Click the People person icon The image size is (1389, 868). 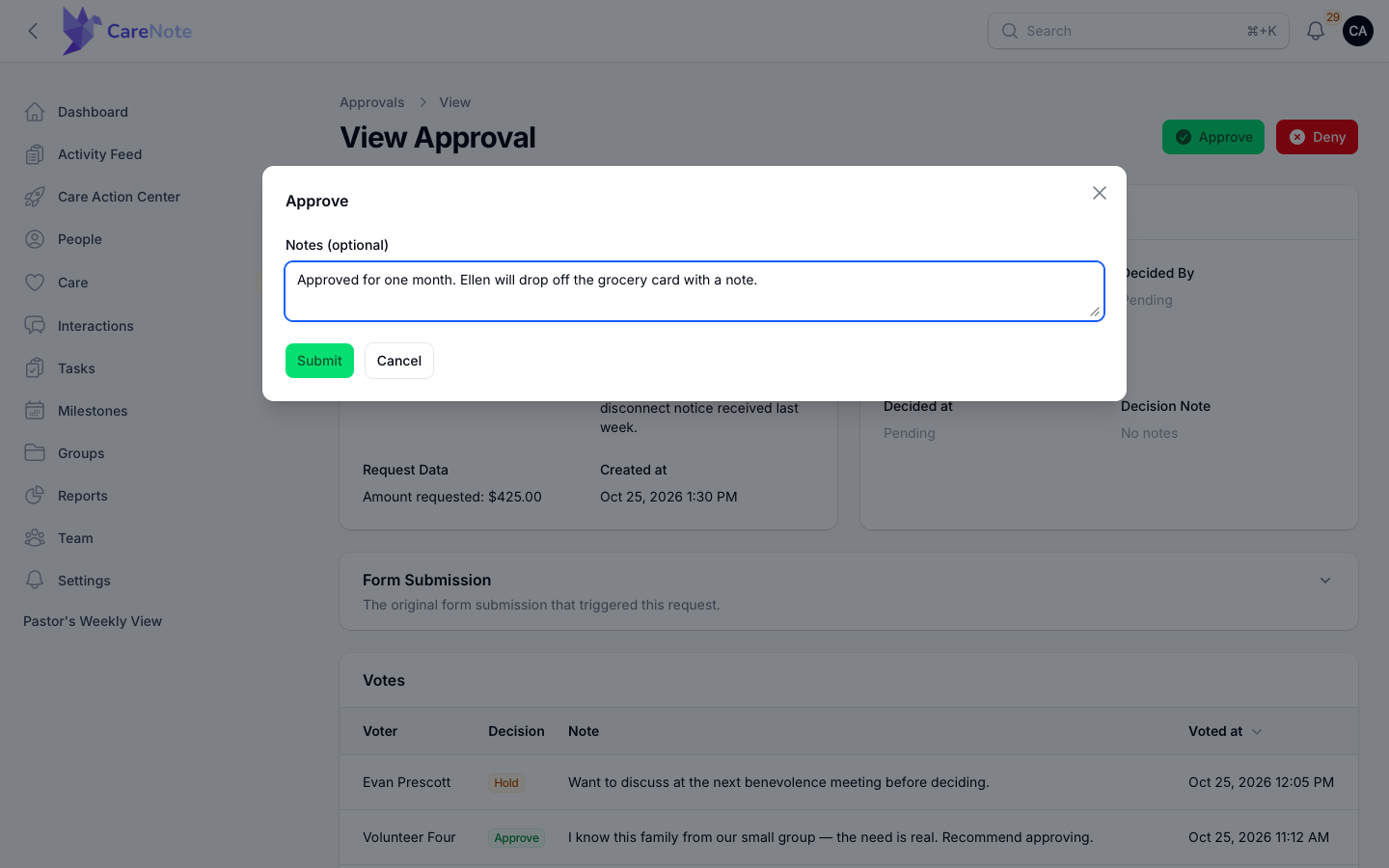35,239
